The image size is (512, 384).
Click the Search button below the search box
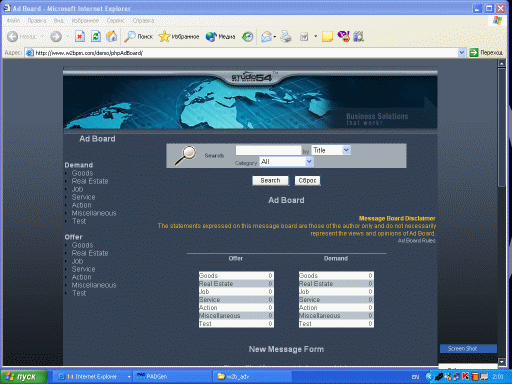click(x=270, y=180)
